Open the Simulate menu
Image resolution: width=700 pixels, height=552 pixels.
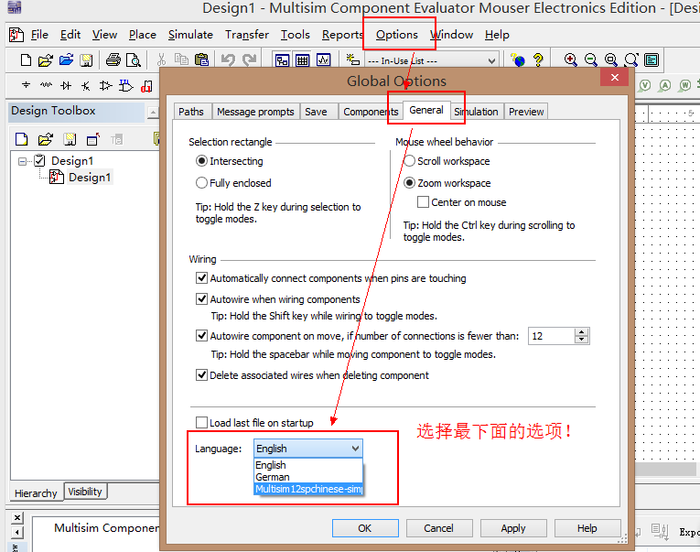pos(190,34)
